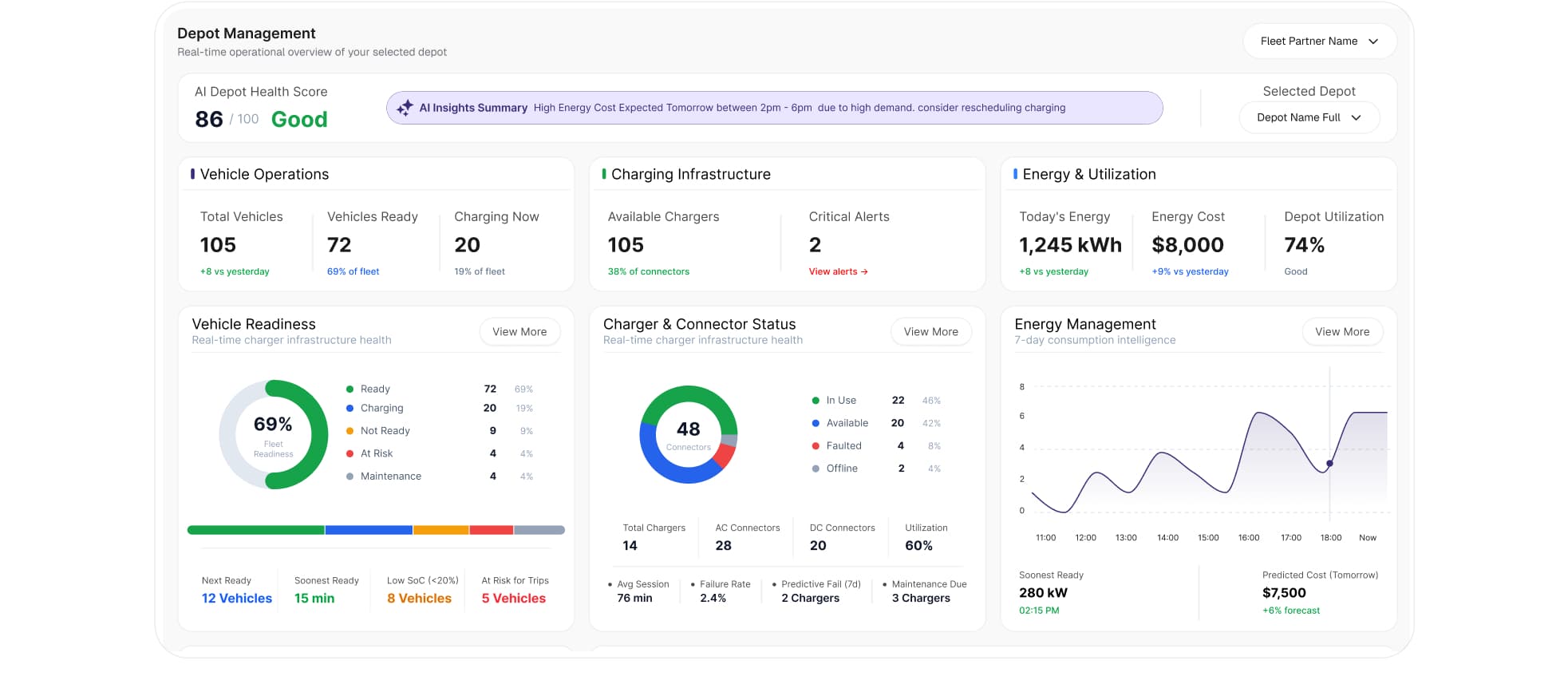Click the '1,245 kWh' energy value

[1070, 245]
